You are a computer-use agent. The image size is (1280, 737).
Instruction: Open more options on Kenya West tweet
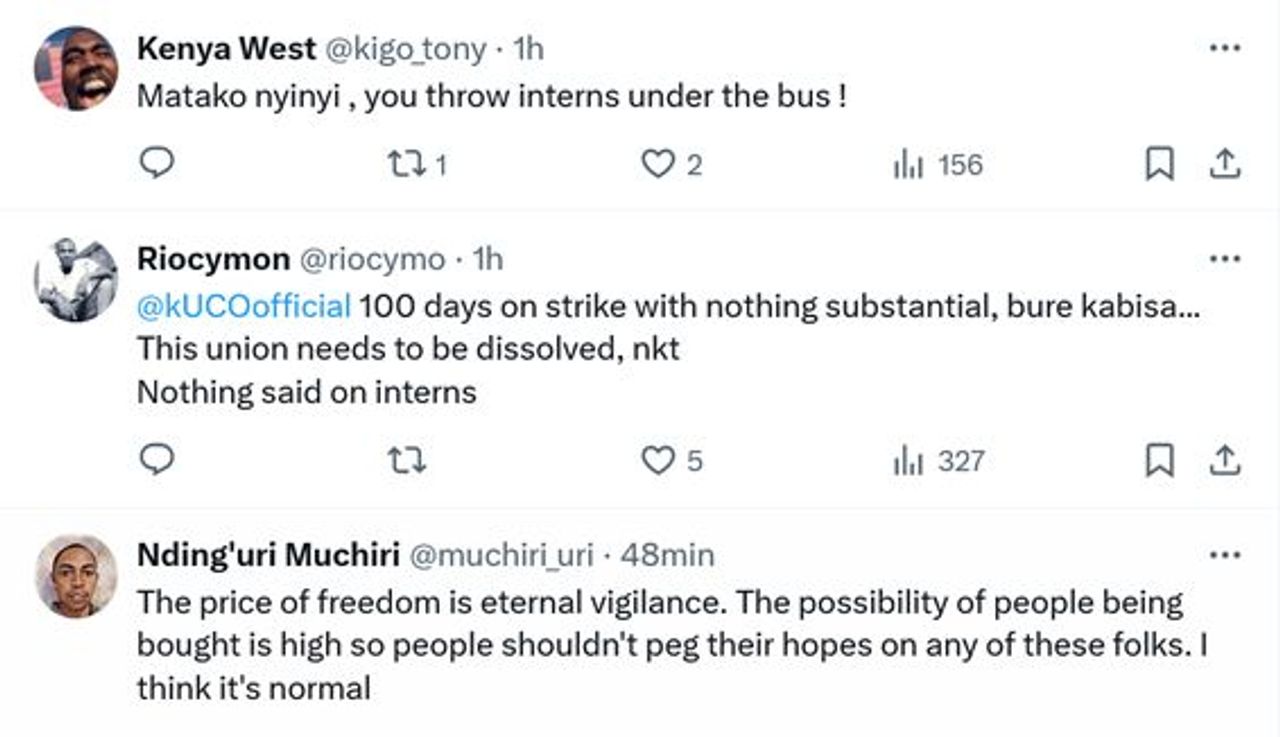1224,48
